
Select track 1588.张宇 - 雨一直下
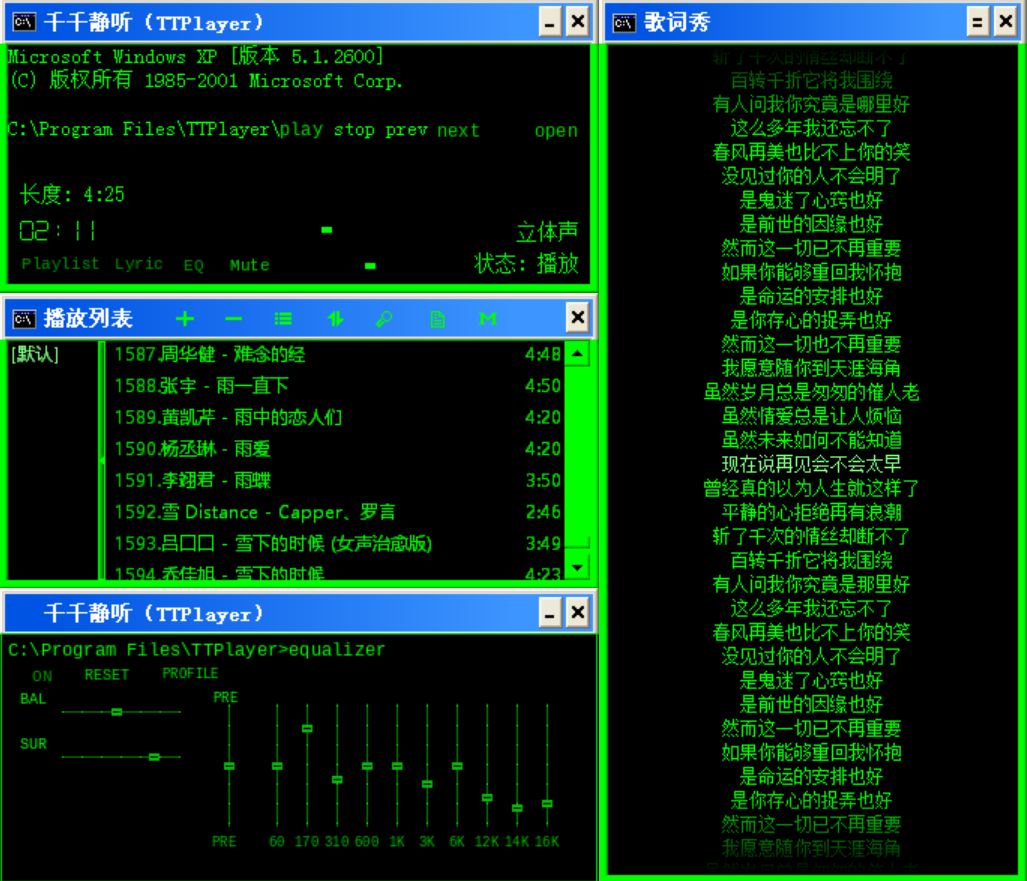337,386
